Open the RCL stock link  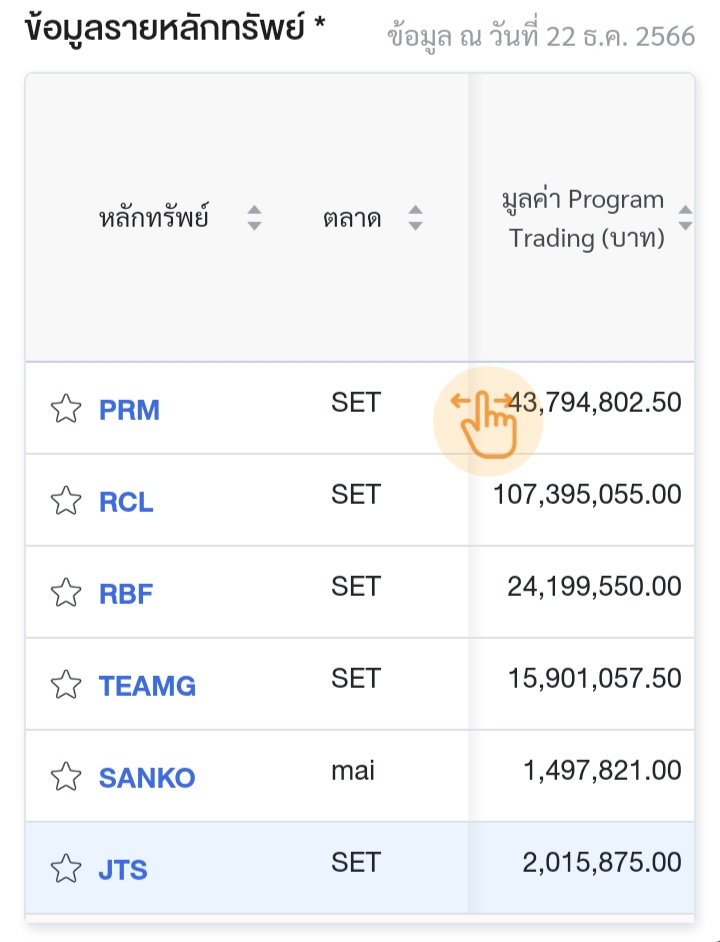tap(126, 502)
